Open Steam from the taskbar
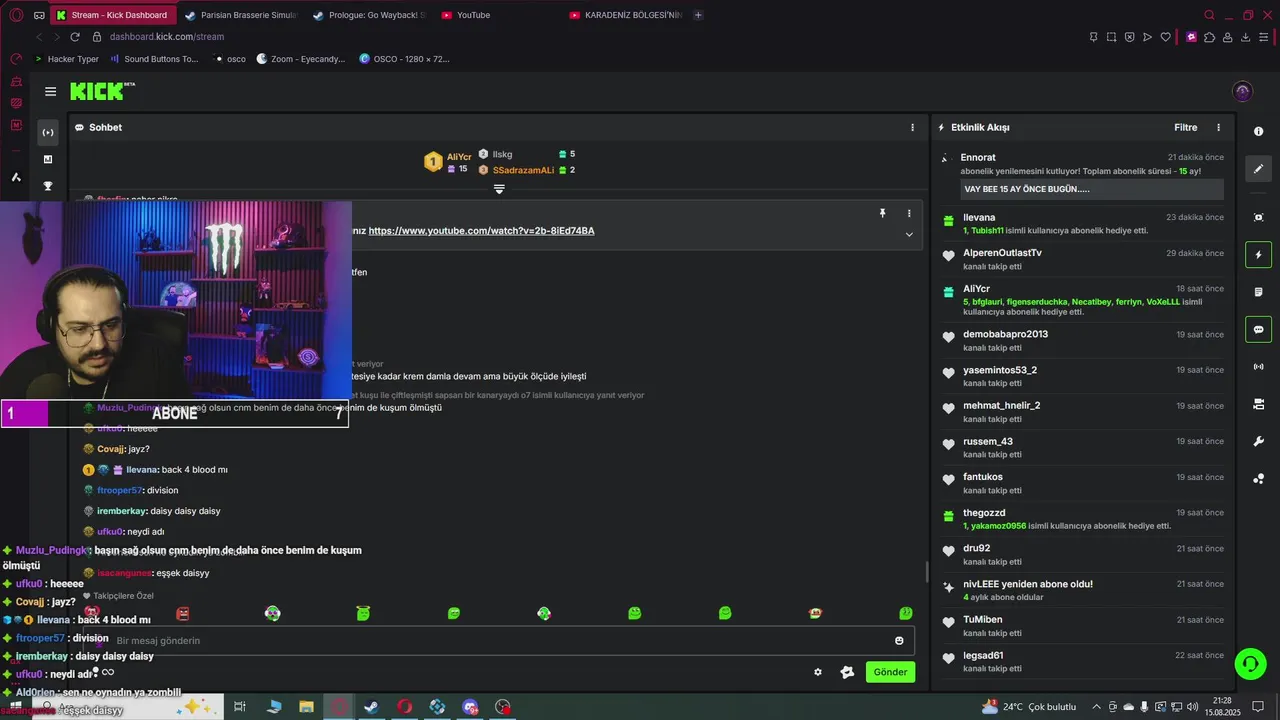The image size is (1280, 720). click(x=371, y=707)
